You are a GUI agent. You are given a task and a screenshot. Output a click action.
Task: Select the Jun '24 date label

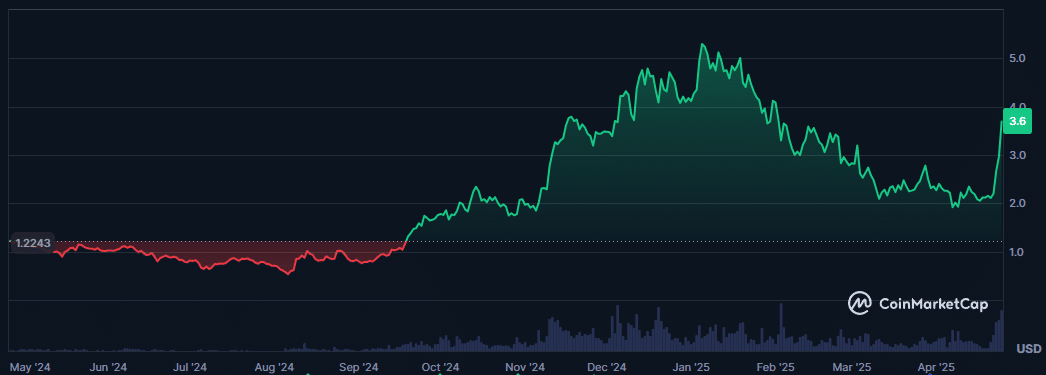(x=108, y=367)
